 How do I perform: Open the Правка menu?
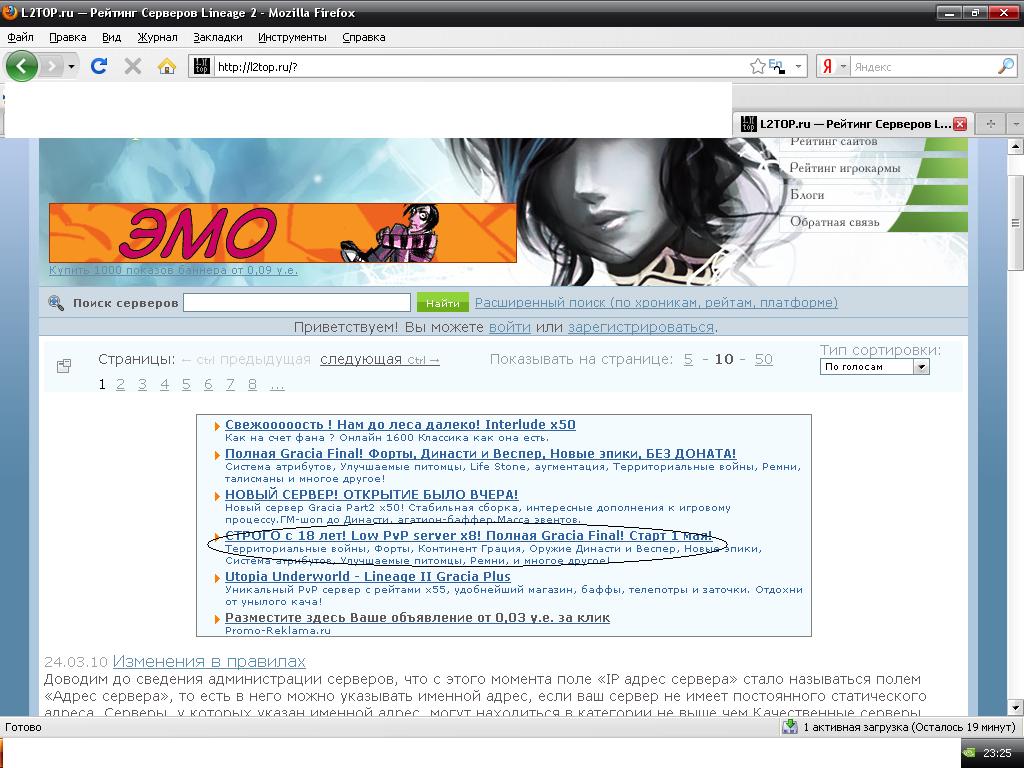pyautogui.click(x=67, y=37)
